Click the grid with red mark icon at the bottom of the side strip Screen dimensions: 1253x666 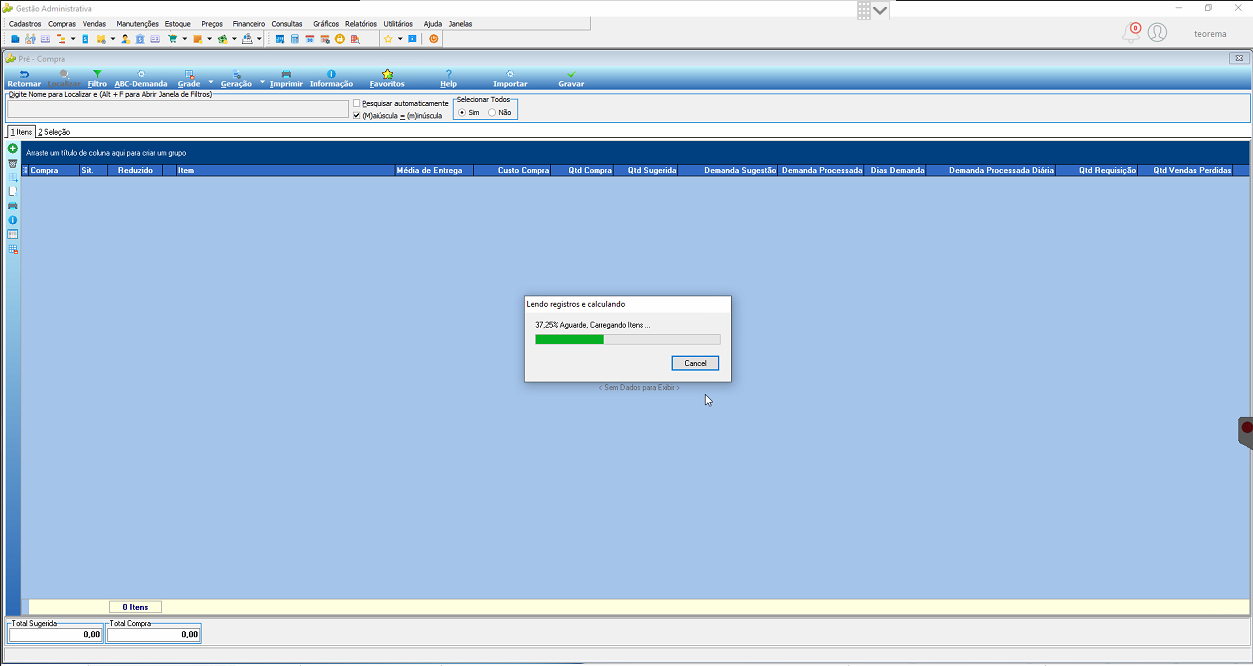(13, 249)
